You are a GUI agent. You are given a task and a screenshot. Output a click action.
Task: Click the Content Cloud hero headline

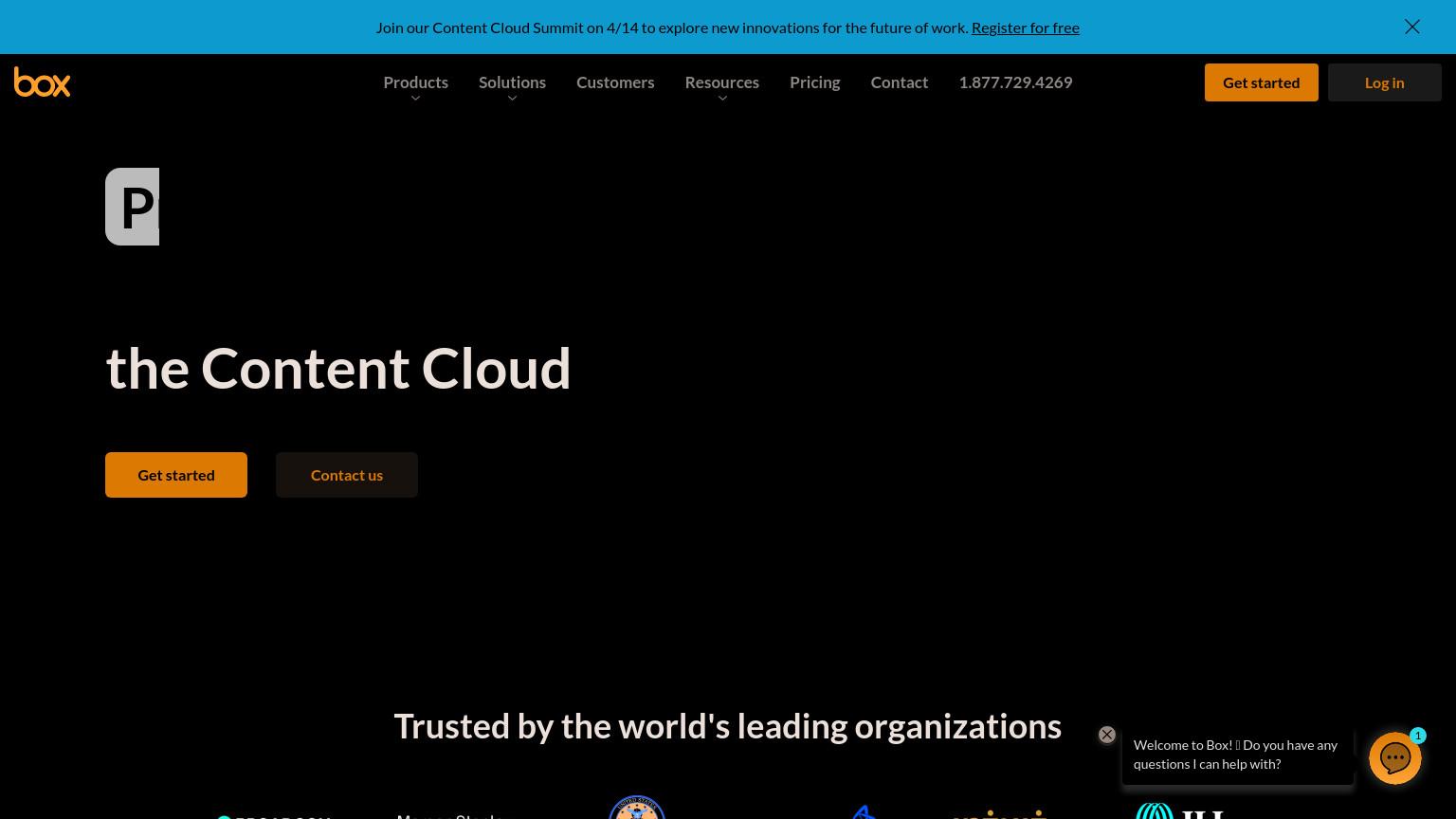point(338,368)
